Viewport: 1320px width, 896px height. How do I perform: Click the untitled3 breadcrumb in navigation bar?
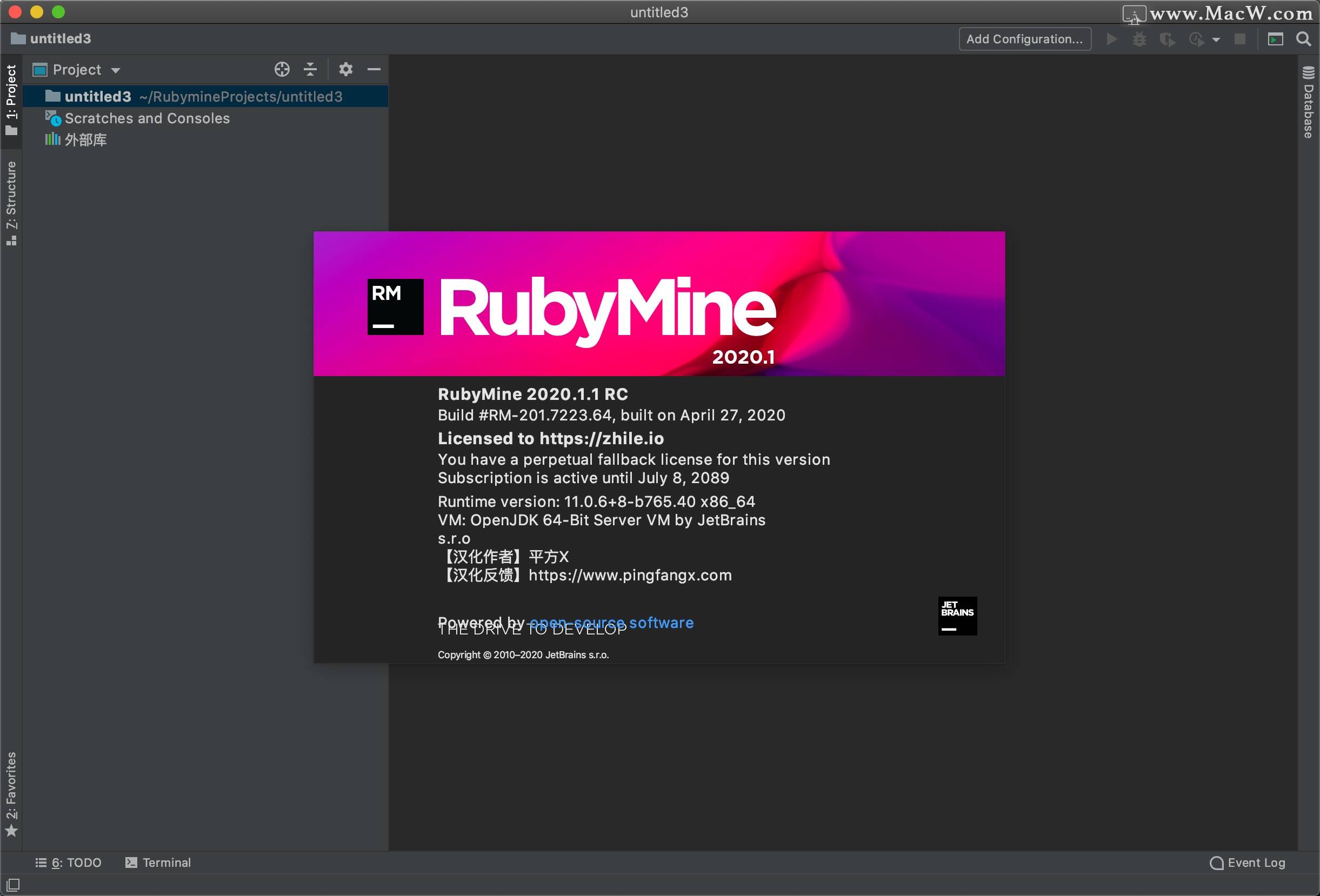click(x=51, y=38)
